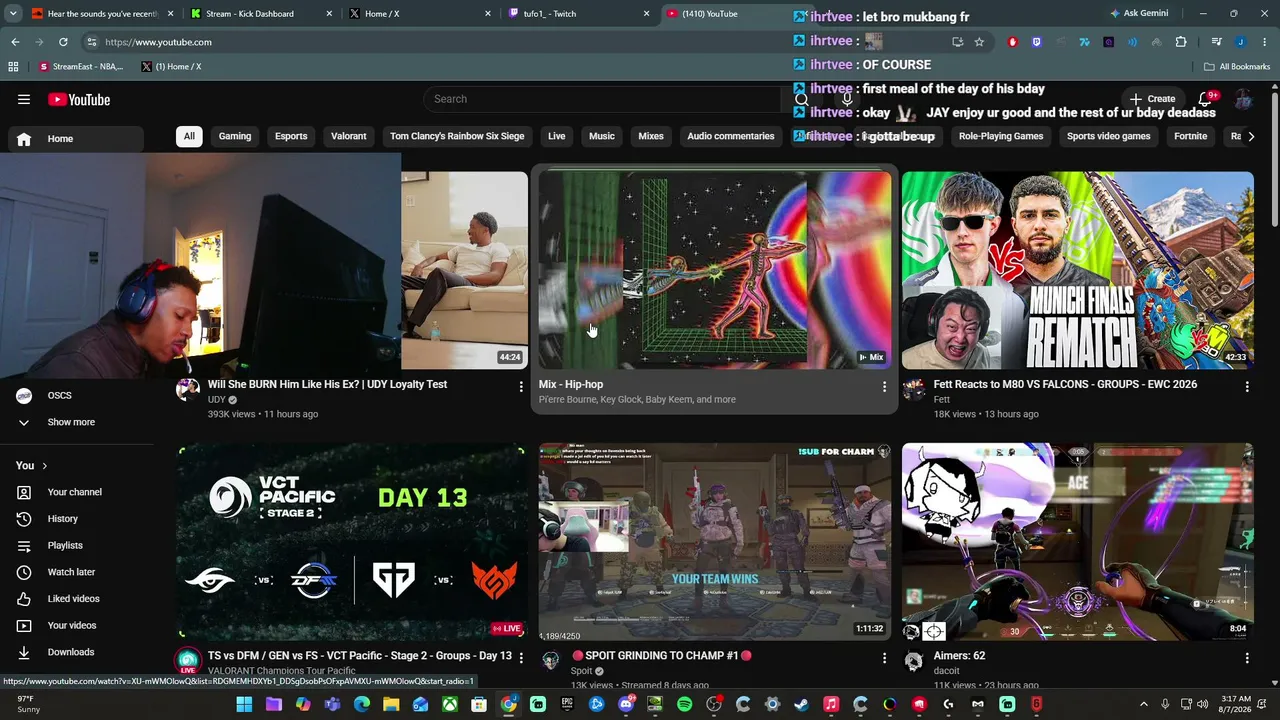Viewport: 1280px width, 720px height.
Task: Open Playlists in the sidebar
Action: (77, 545)
